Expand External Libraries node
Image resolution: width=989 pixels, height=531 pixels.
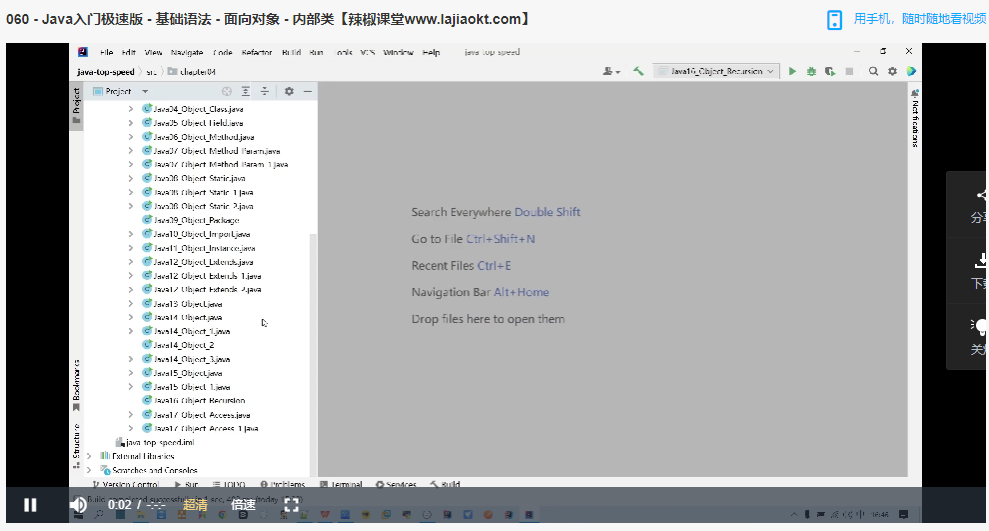(x=89, y=456)
